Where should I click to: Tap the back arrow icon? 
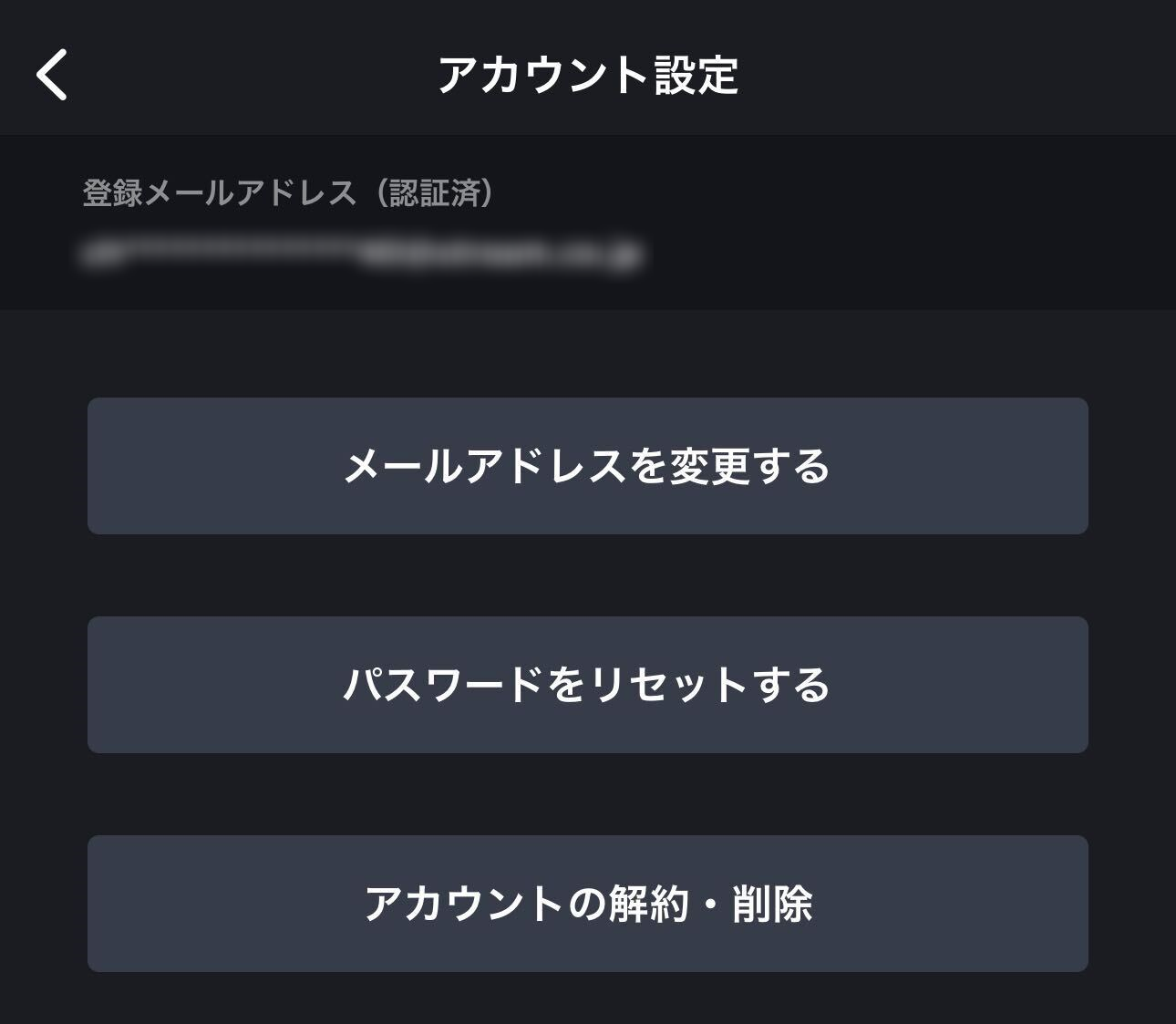coord(52,75)
